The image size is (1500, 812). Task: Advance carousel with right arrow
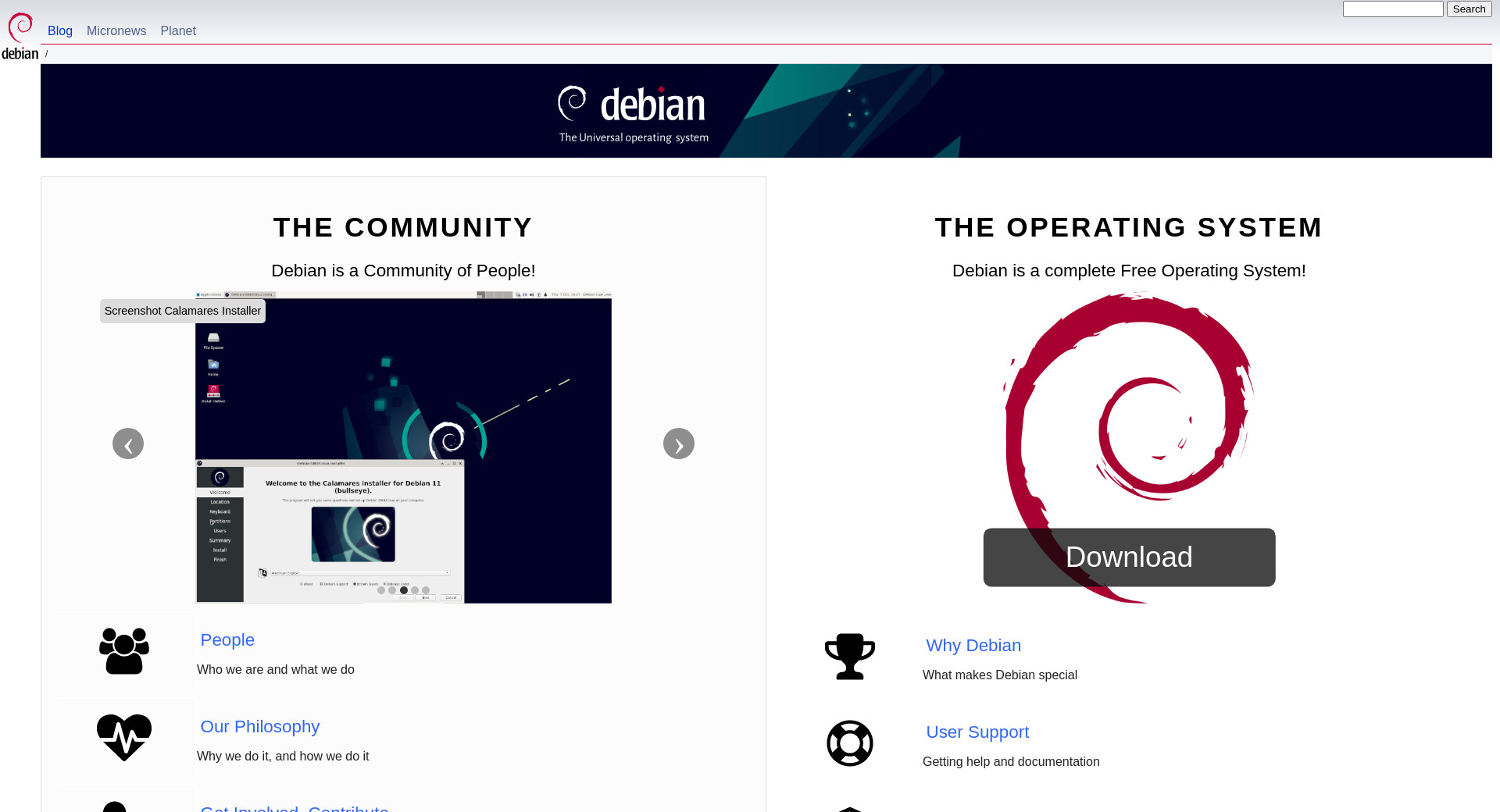pyautogui.click(x=678, y=443)
